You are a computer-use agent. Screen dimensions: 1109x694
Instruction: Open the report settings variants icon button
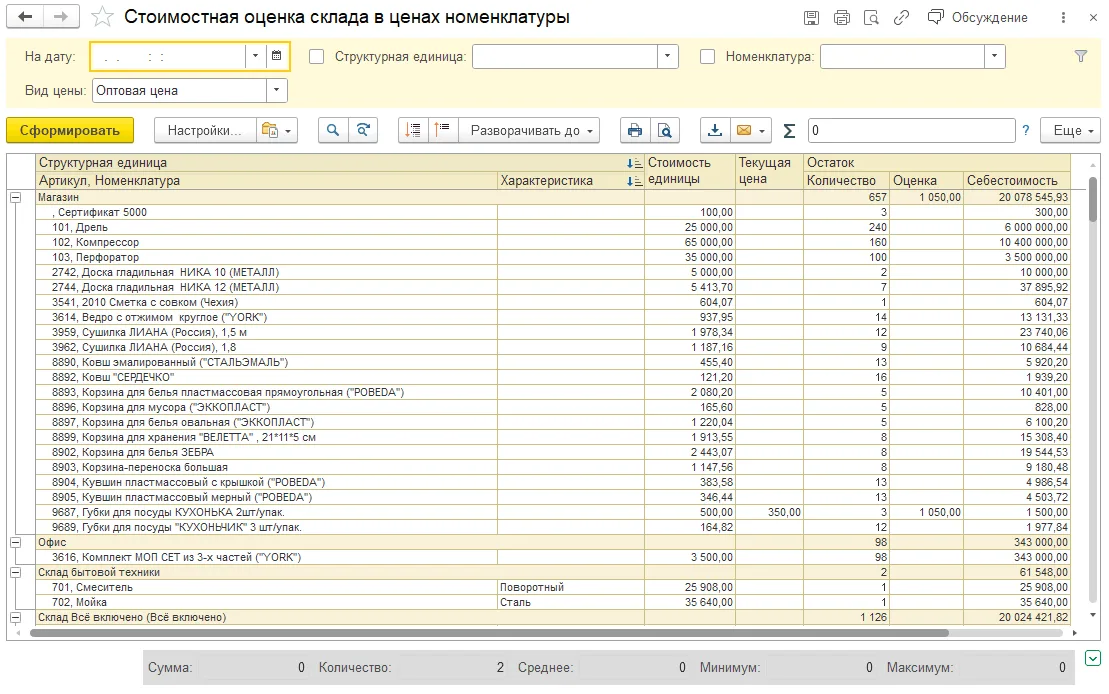coord(277,130)
